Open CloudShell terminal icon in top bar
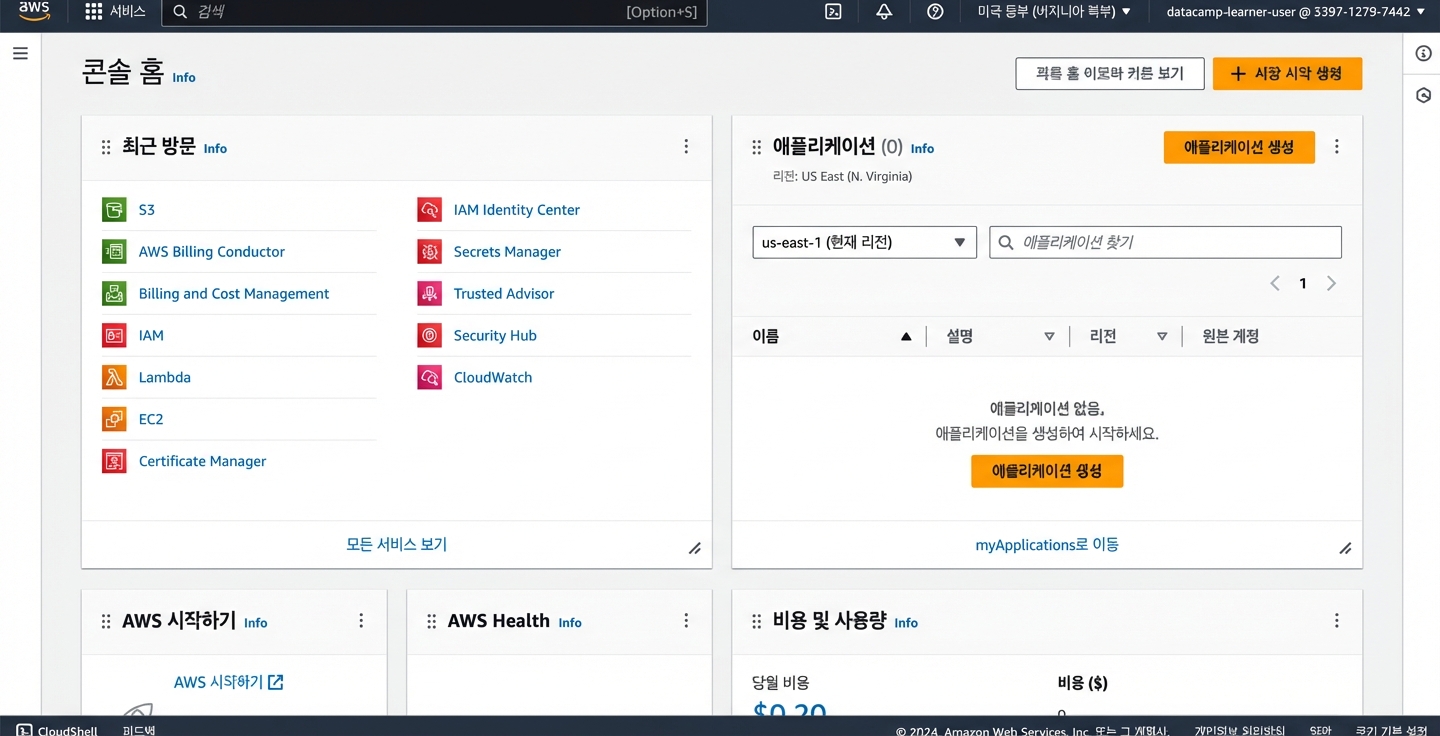This screenshot has height=736, width=1440. (x=833, y=12)
